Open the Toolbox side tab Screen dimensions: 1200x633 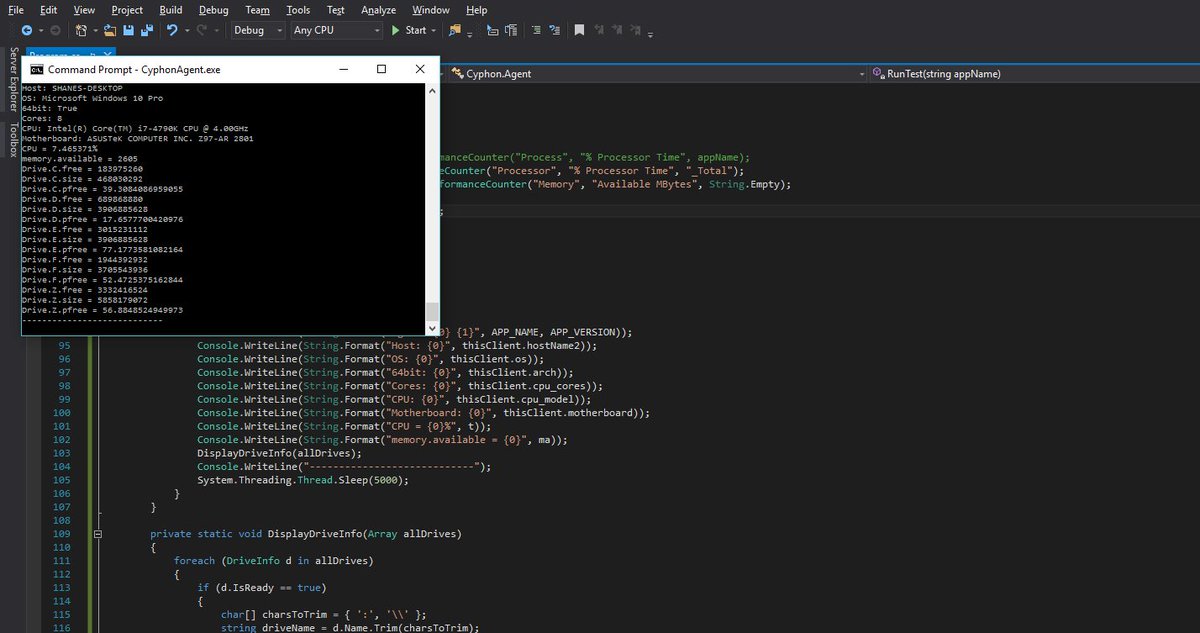[x=14, y=140]
